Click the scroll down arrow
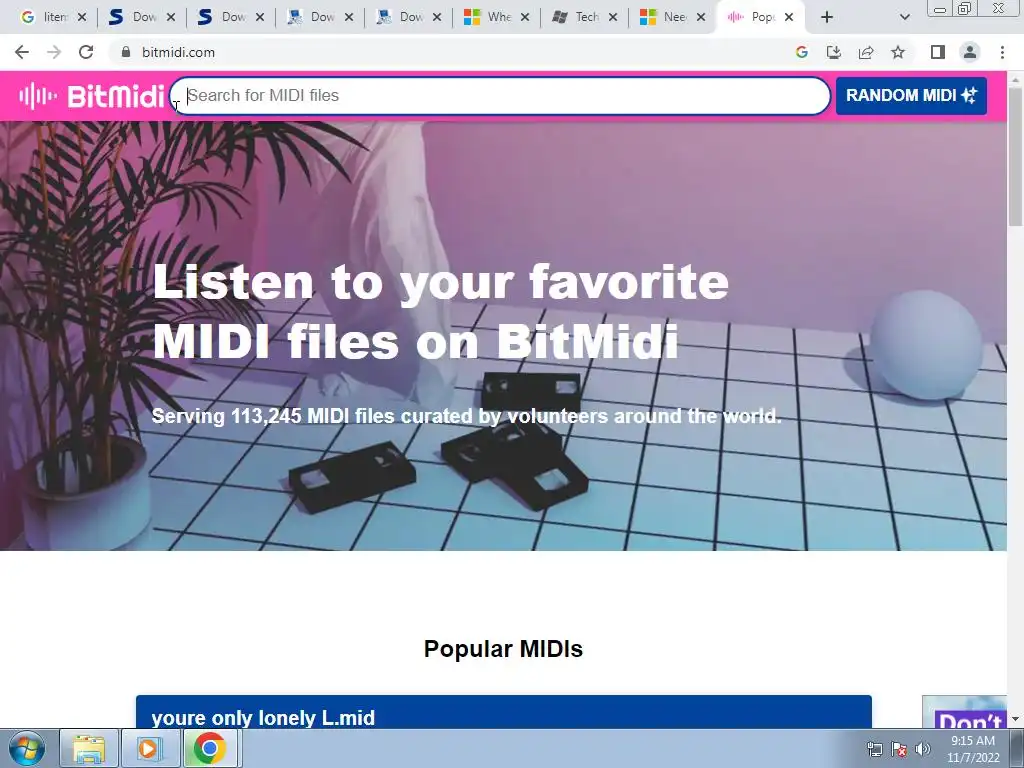Image resolution: width=1024 pixels, height=768 pixels. [x=1015, y=719]
